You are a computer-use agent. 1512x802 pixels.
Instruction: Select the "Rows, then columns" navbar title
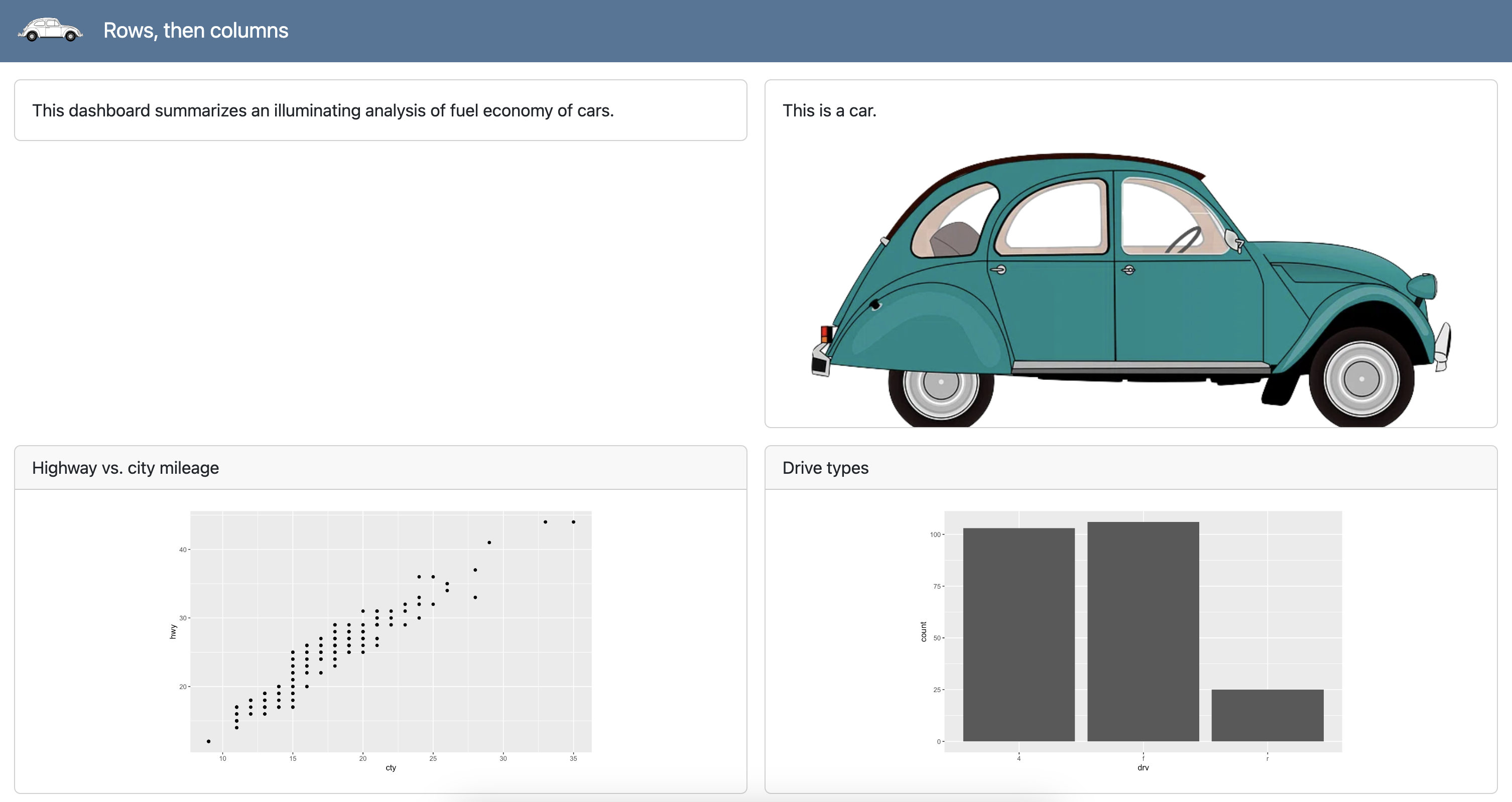[x=195, y=31]
